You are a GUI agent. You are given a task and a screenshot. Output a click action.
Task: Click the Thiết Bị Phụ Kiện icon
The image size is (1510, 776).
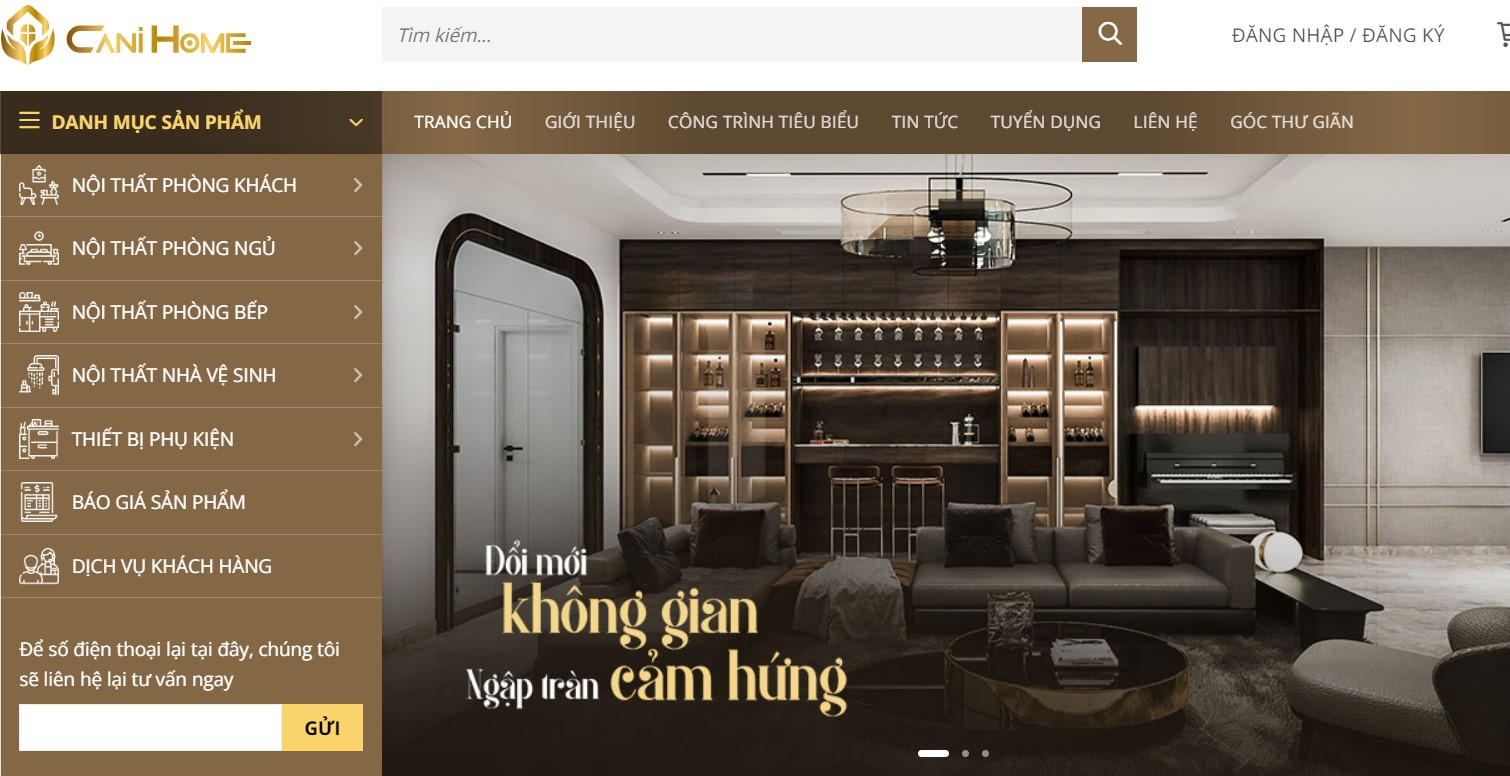[39, 439]
